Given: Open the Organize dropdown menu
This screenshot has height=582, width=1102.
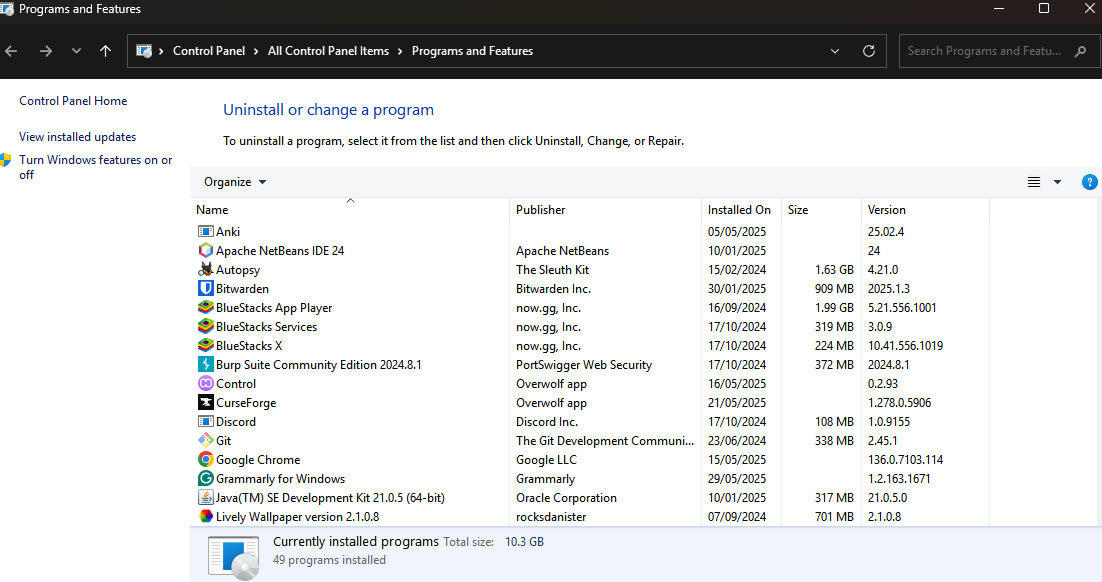Looking at the screenshot, I should [235, 182].
